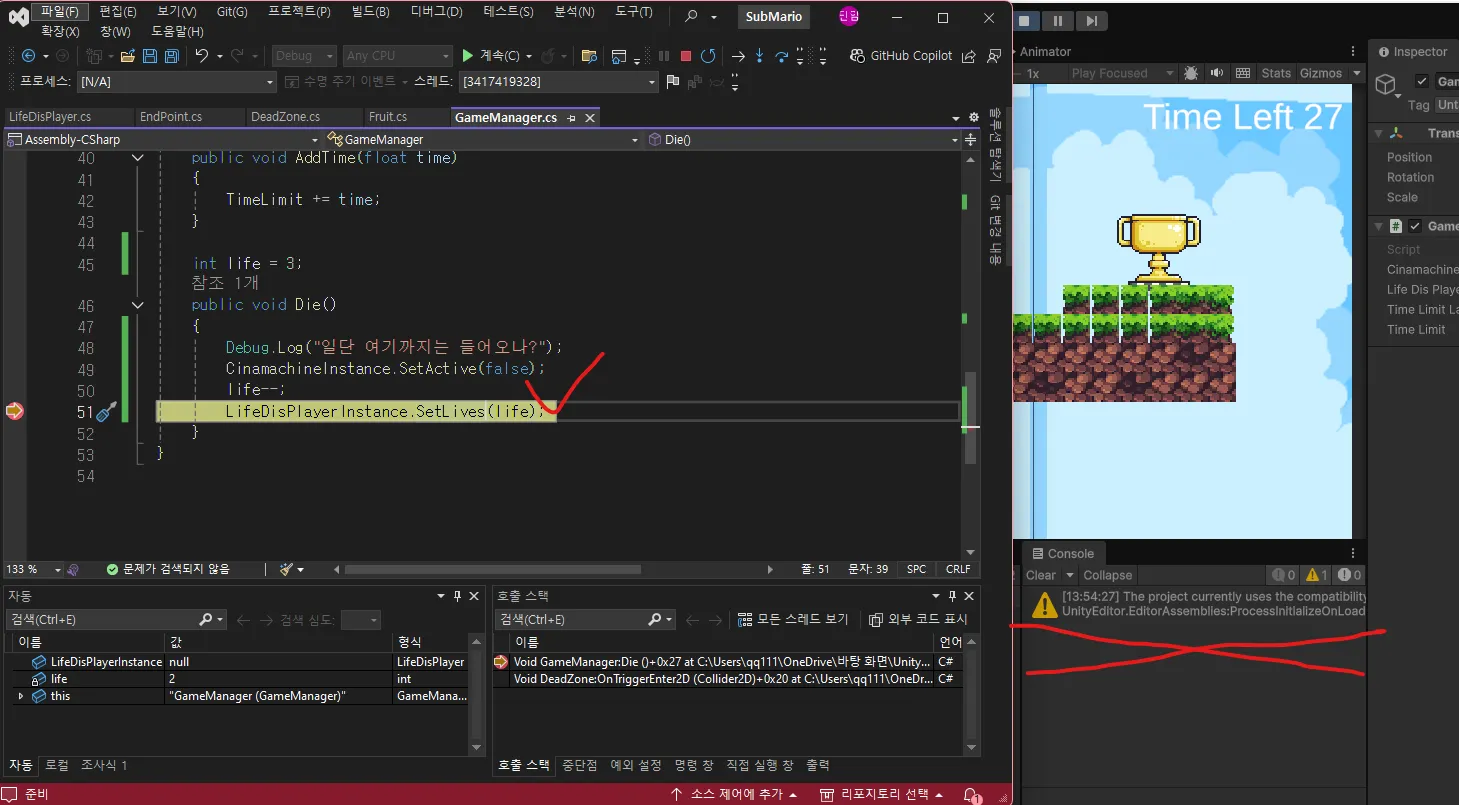
Task: Click Clear in Unity Console
Action: [1041, 575]
